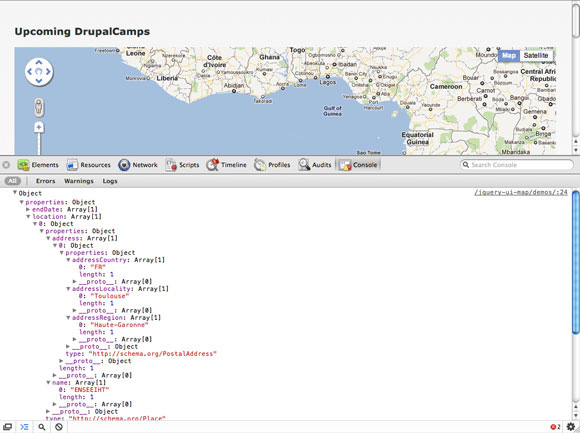Open the Scripts panel icon

(x=171, y=165)
